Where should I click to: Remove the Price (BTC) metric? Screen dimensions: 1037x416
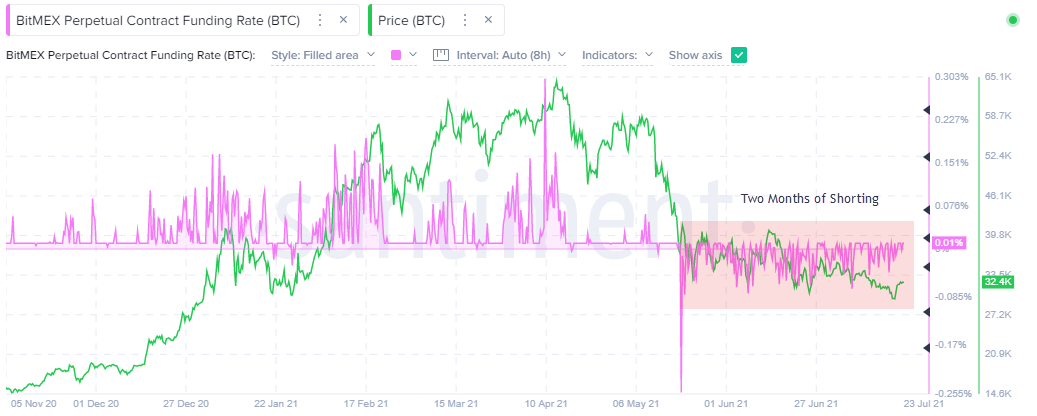tap(488, 20)
